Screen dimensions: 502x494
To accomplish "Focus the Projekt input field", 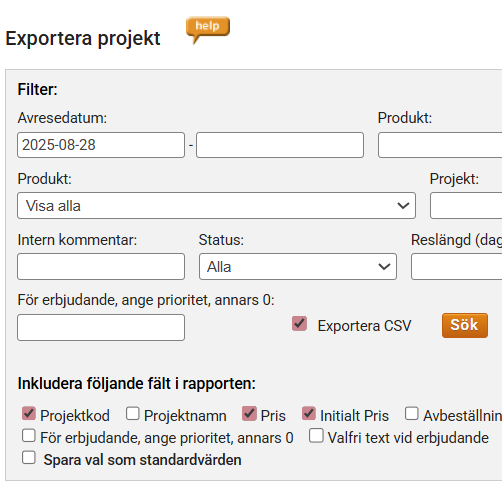I will (x=466, y=205).
